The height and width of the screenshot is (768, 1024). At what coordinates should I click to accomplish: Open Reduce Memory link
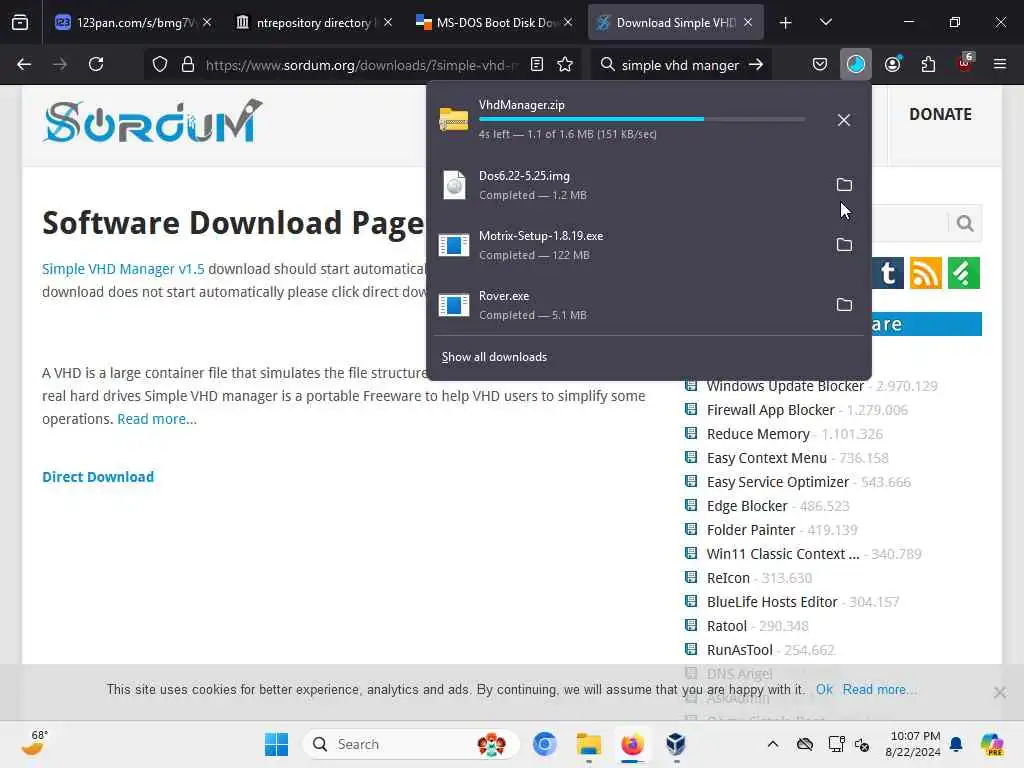pos(758,434)
